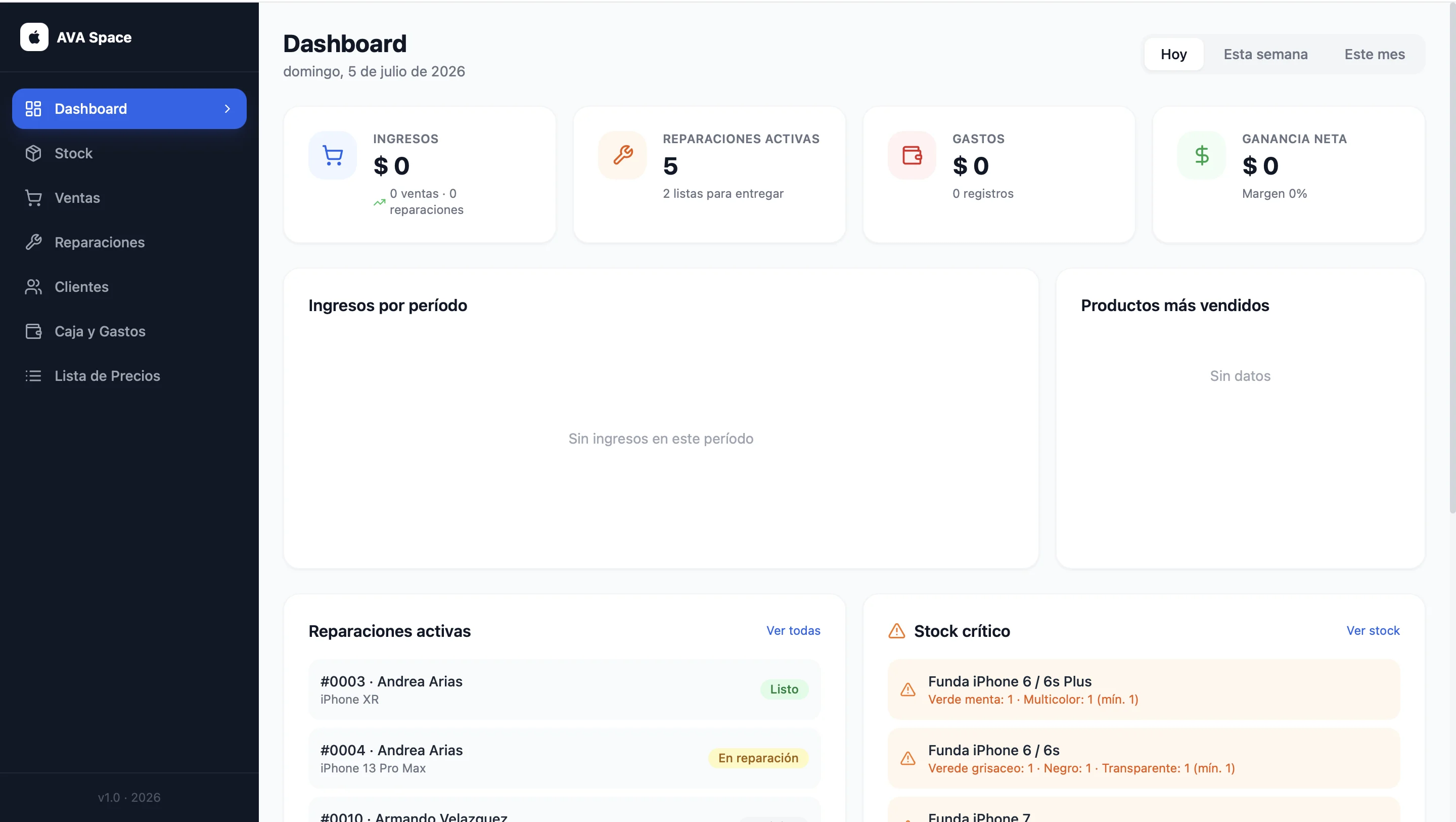This screenshot has width=1456, height=822.
Task: Click the green trend arrow under Ingresos
Action: click(x=379, y=202)
